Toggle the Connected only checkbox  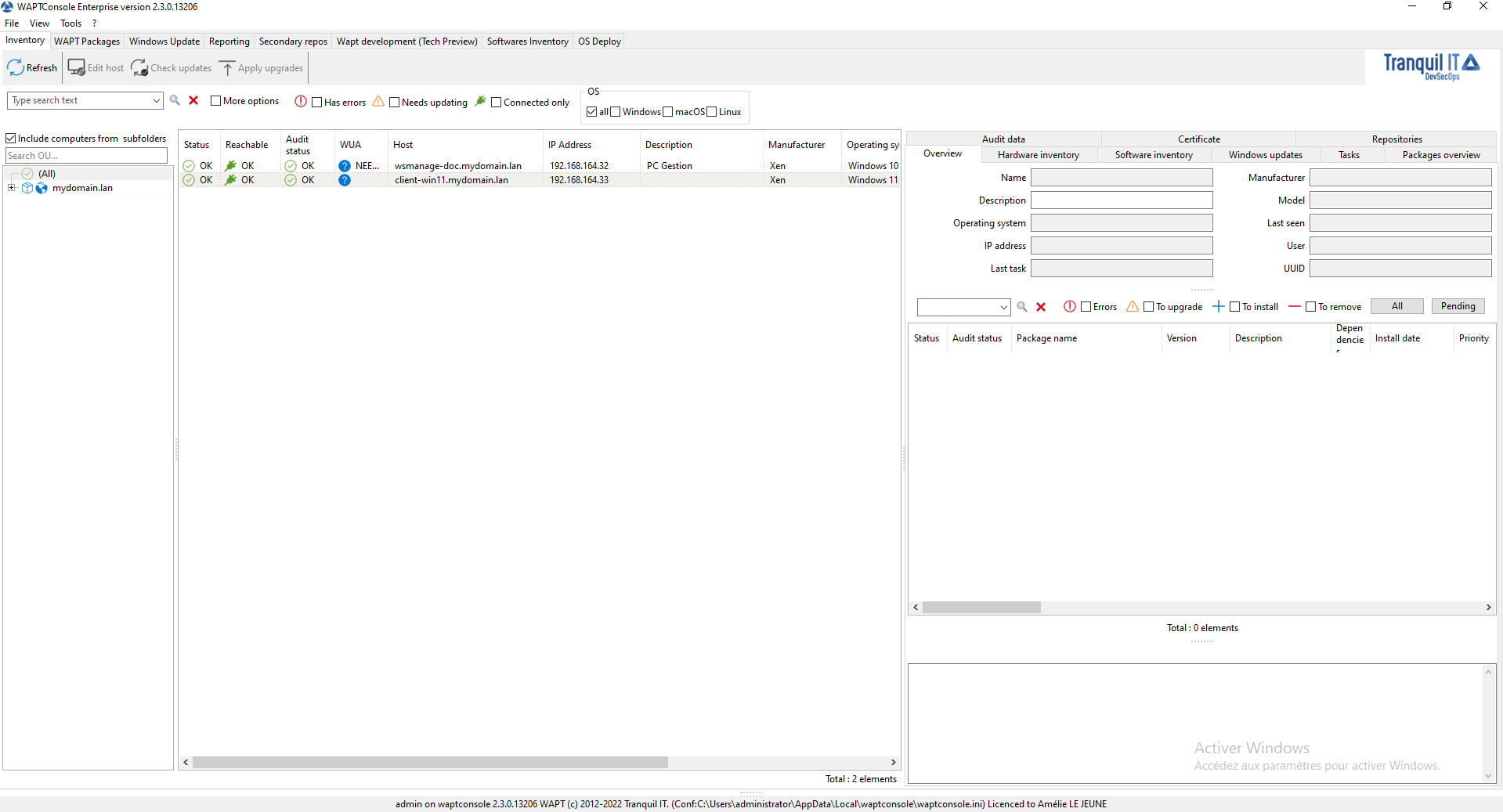(496, 103)
